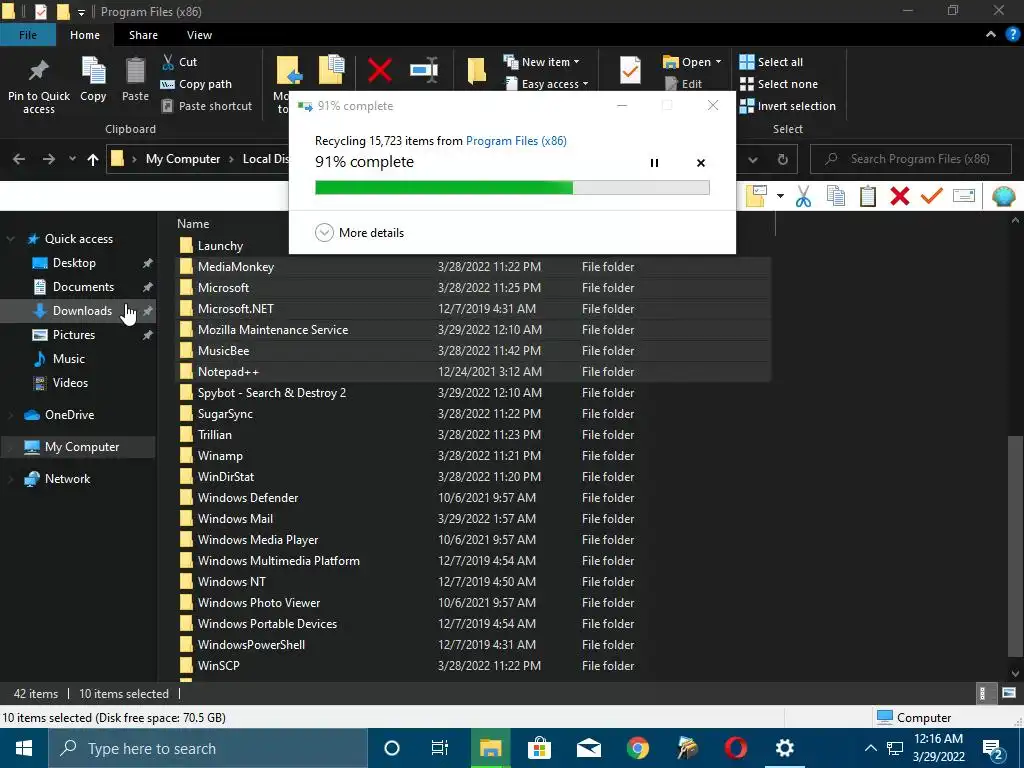Open the address bar history dropdown
1024x768 pixels.
coord(753,159)
